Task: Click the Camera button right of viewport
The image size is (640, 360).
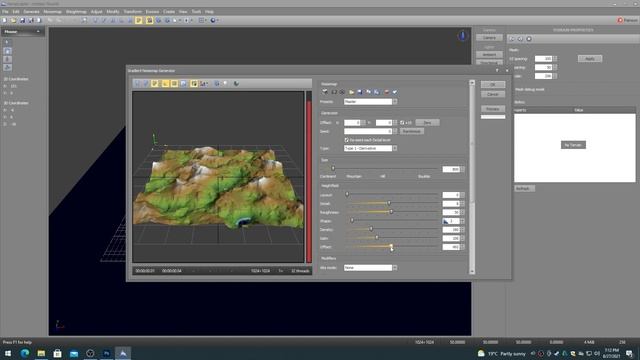Action: pos(489,38)
